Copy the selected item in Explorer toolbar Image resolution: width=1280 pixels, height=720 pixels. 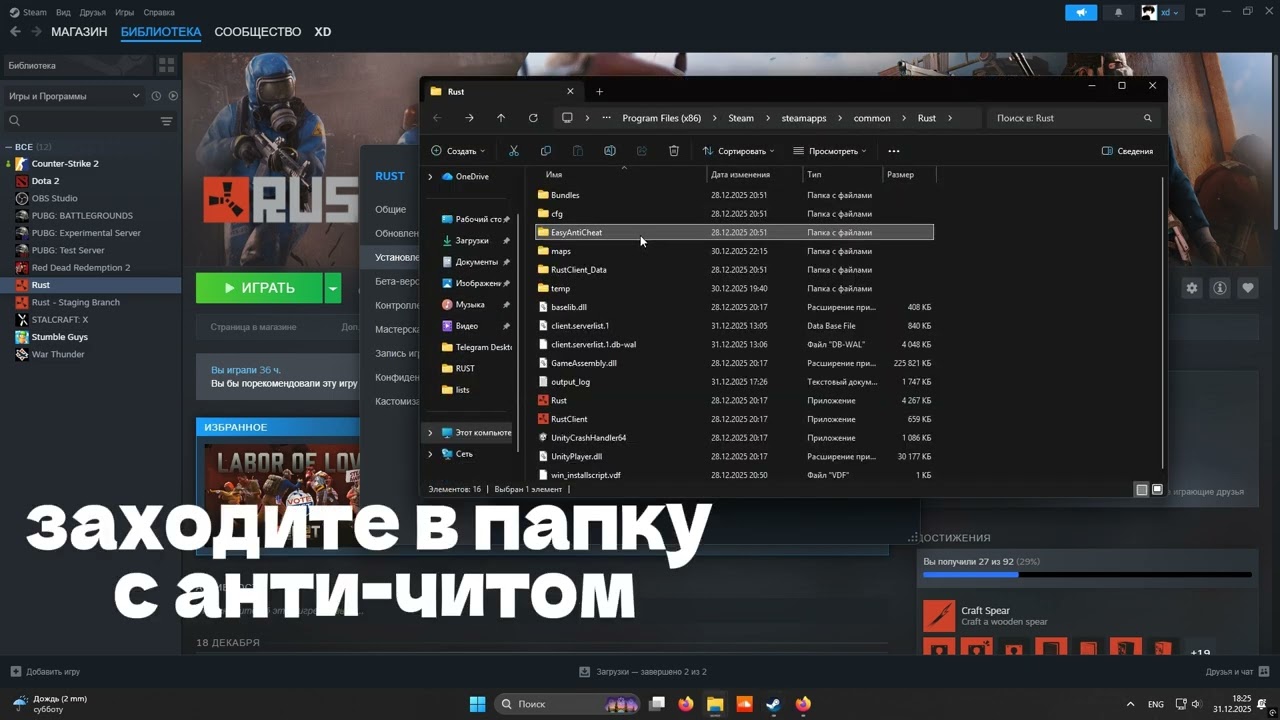[546, 151]
